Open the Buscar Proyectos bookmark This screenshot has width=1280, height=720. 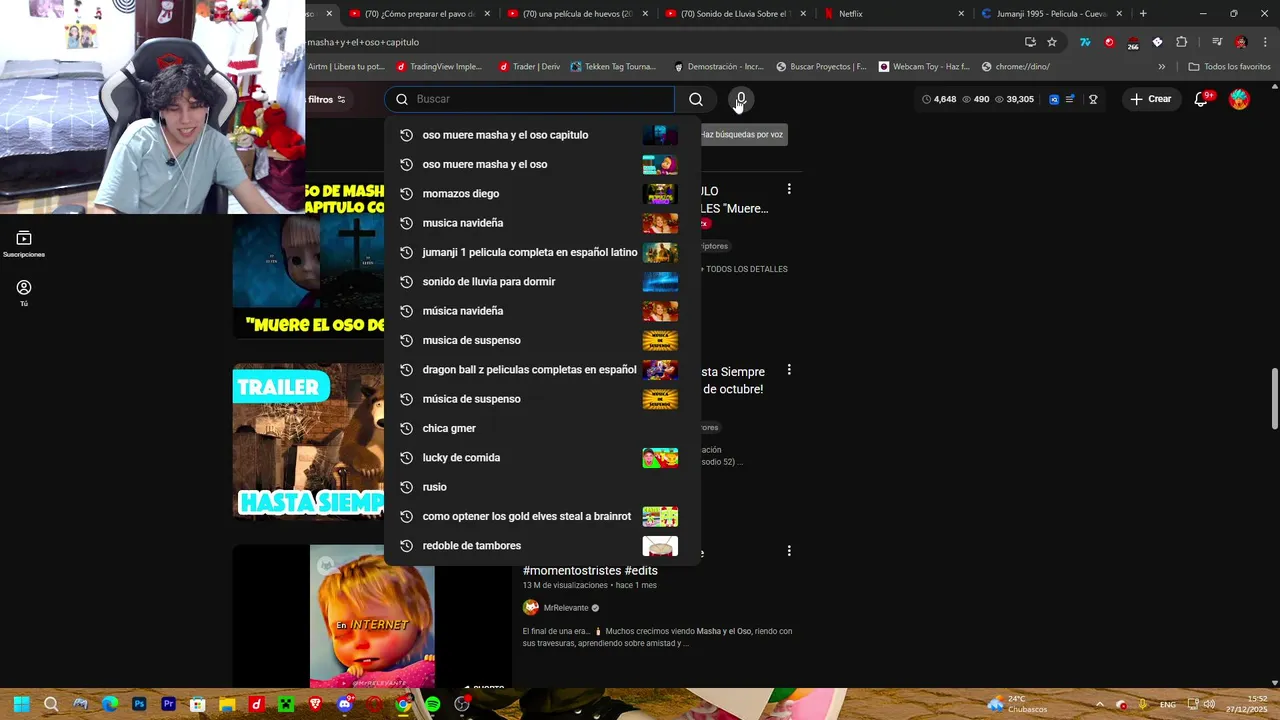point(821,66)
